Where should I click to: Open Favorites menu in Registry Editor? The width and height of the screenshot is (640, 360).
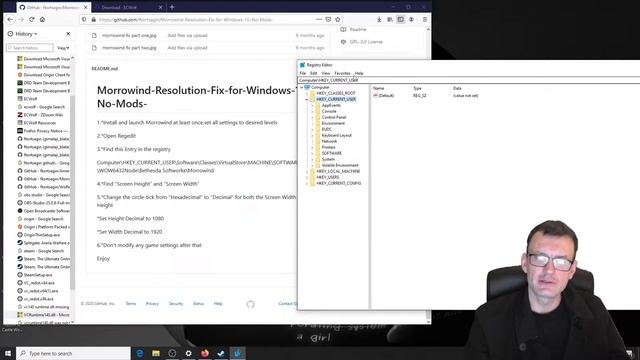pyautogui.click(x=342, y=73)
